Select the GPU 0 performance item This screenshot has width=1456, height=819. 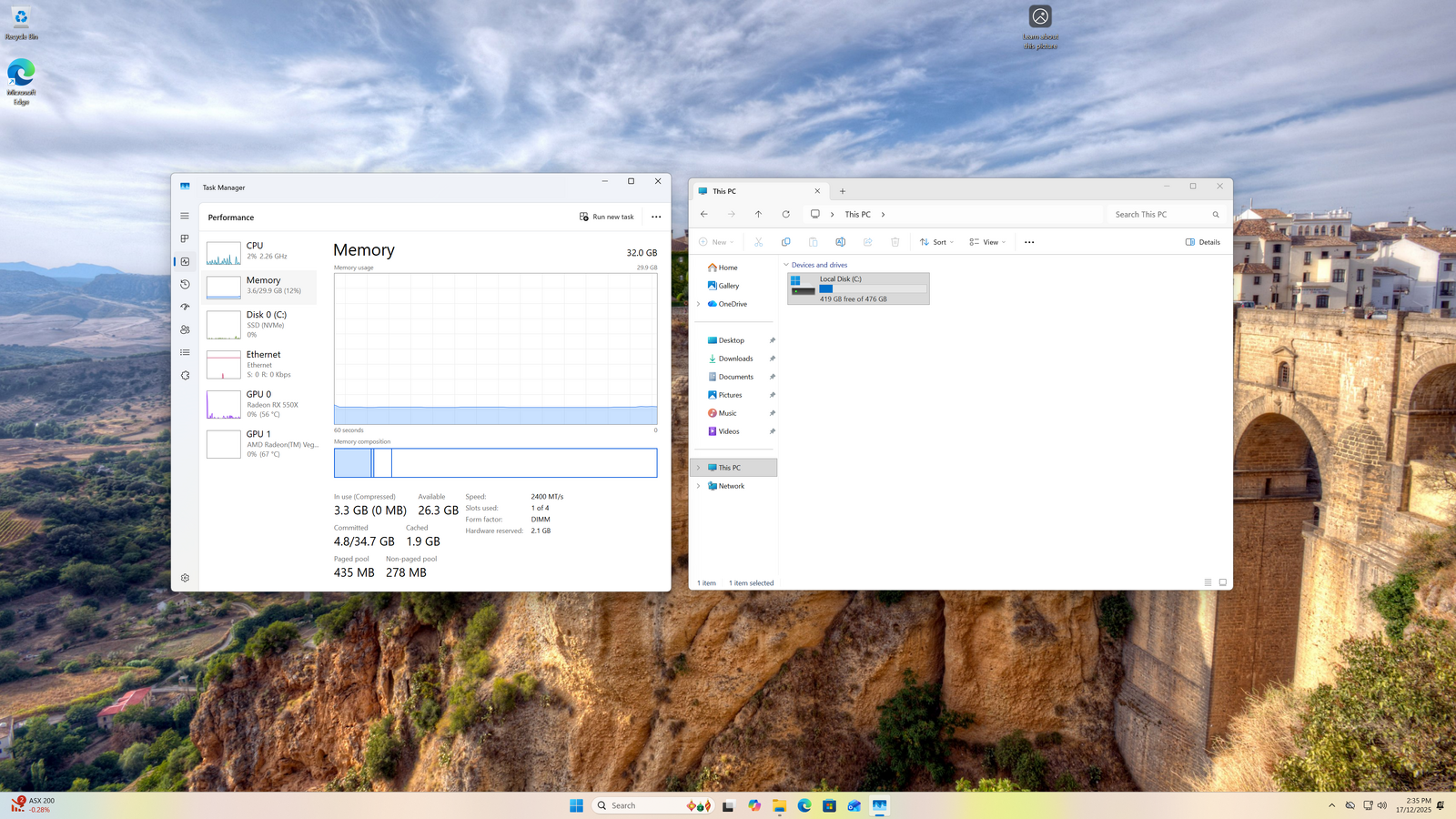click(260, 403)
